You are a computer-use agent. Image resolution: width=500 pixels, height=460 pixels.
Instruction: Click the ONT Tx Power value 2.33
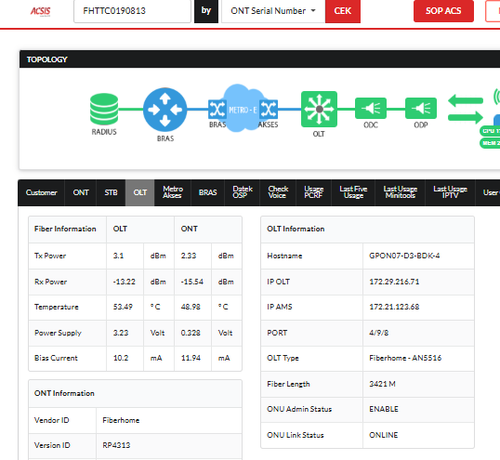click(x=189, y=256)
